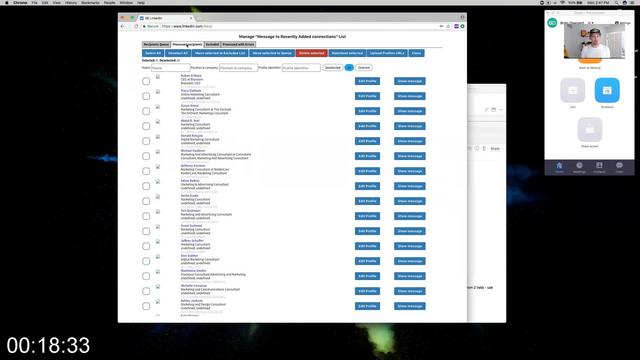
Task: Click the purple extension icon in Chrome toolbar
Action: (456, 26)
